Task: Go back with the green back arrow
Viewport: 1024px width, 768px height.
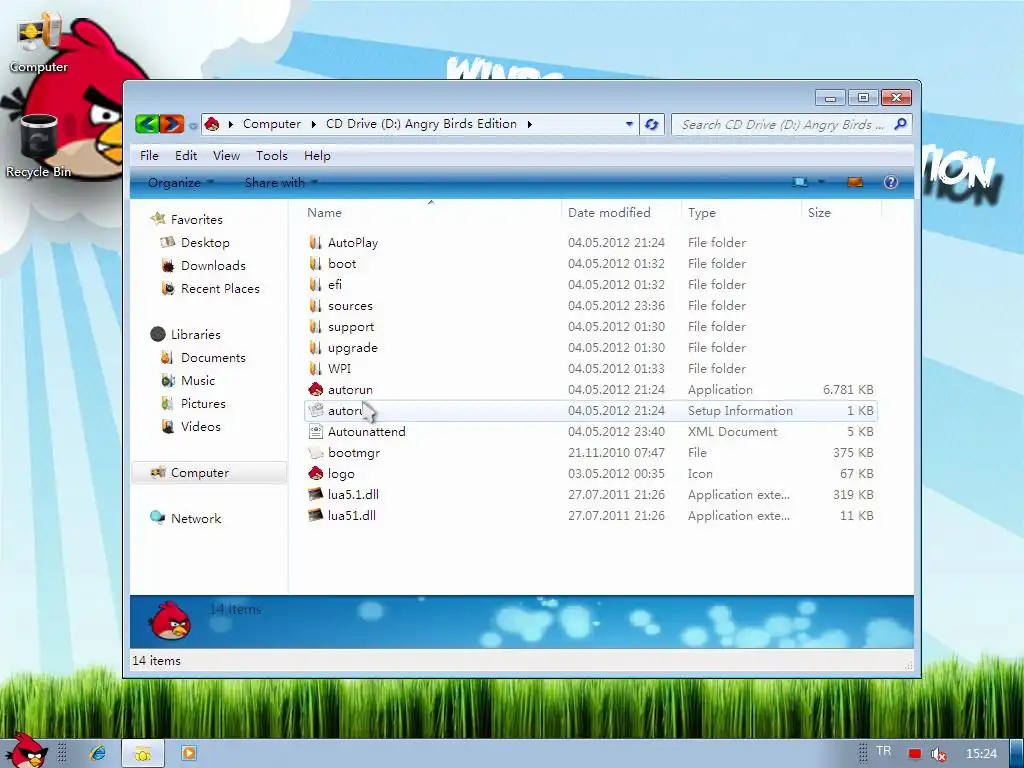Action: click(148, 123)
